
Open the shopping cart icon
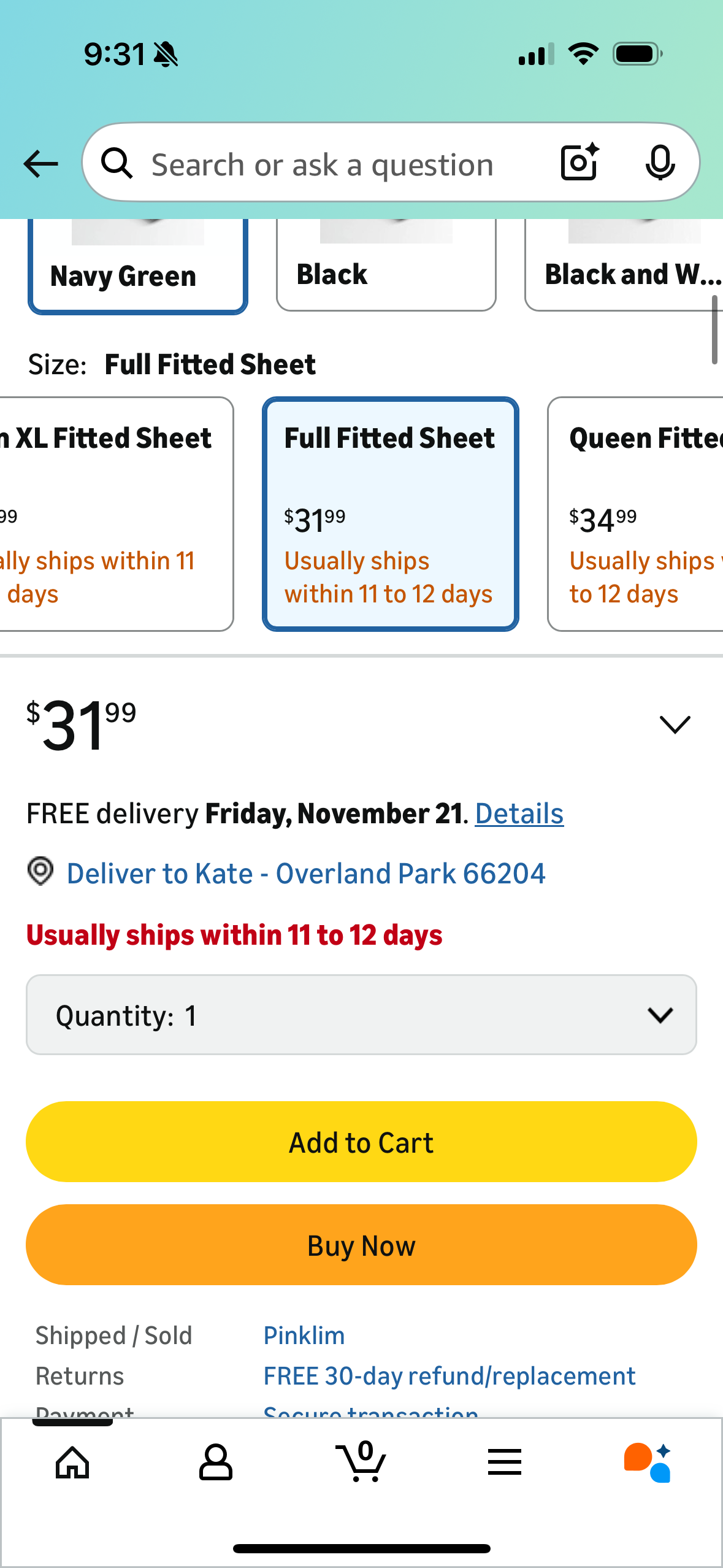361,1462
